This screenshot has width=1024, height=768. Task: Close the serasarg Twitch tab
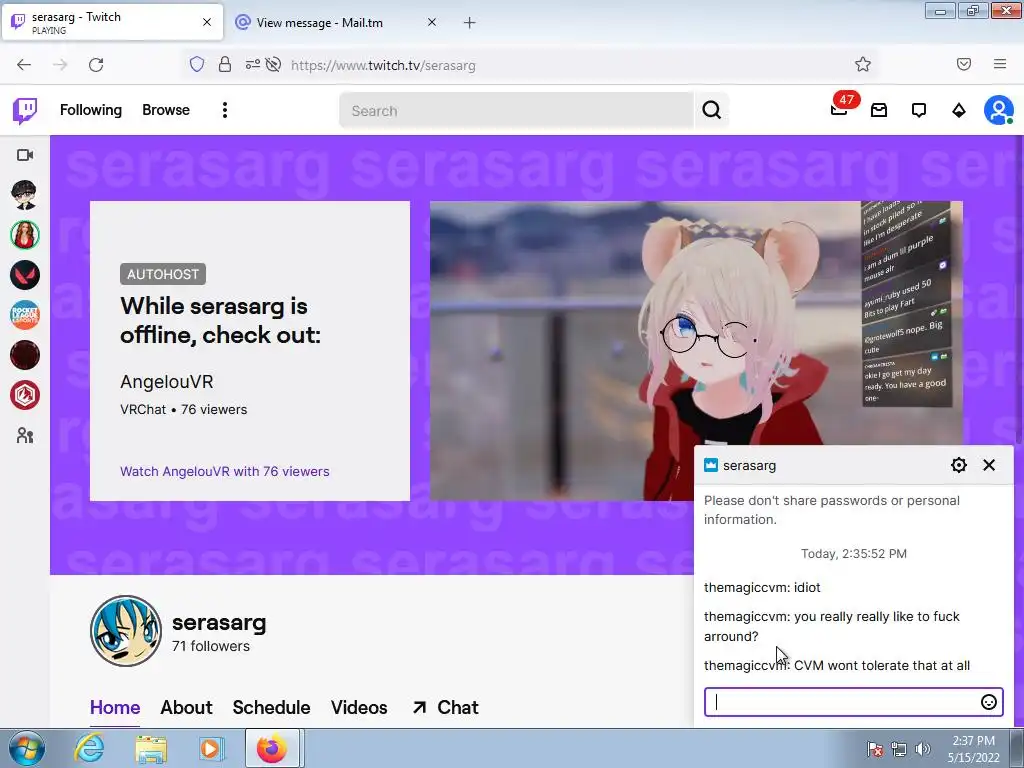click(207, 22)
